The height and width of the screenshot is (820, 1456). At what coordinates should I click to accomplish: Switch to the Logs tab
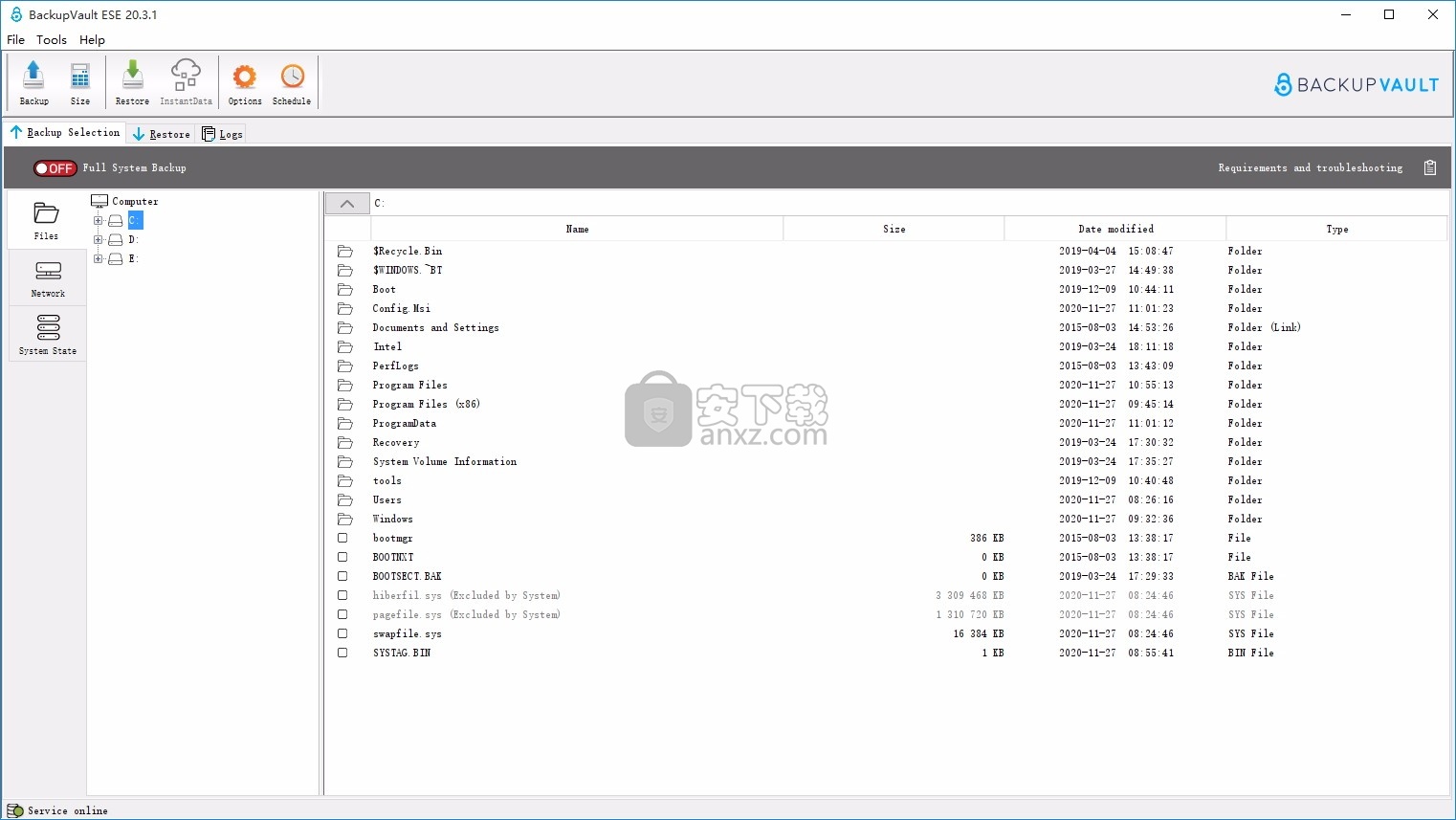(222, 134)
